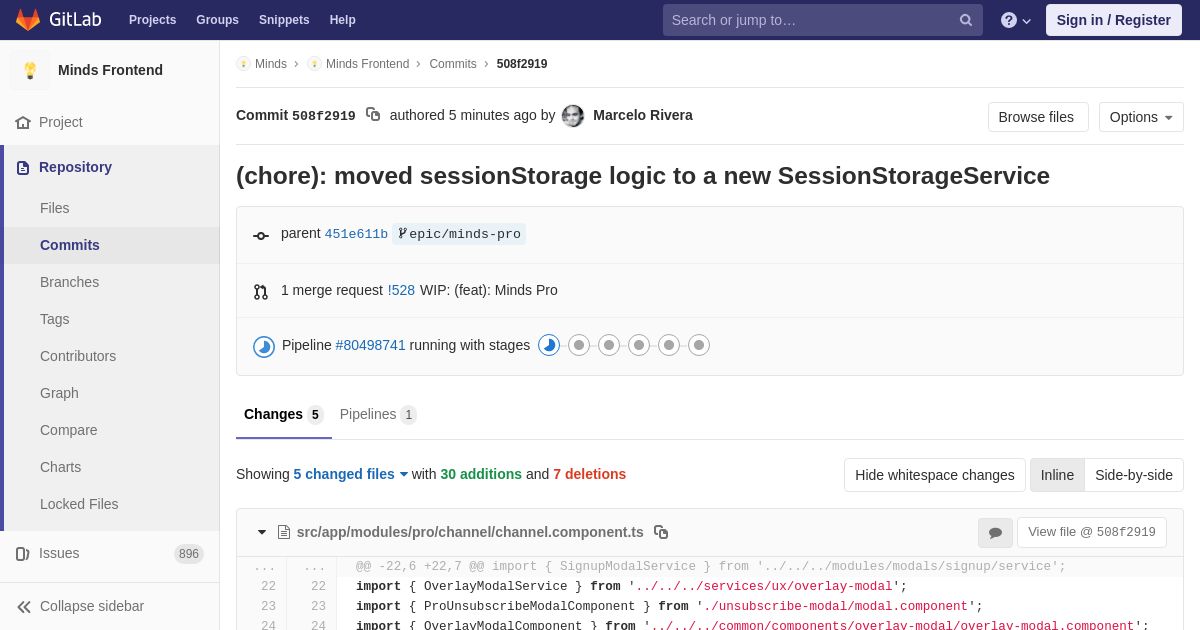1200x630 pixels.
Task: Expand the 5 changed files dropdown
Action: (x=351, y=474)
